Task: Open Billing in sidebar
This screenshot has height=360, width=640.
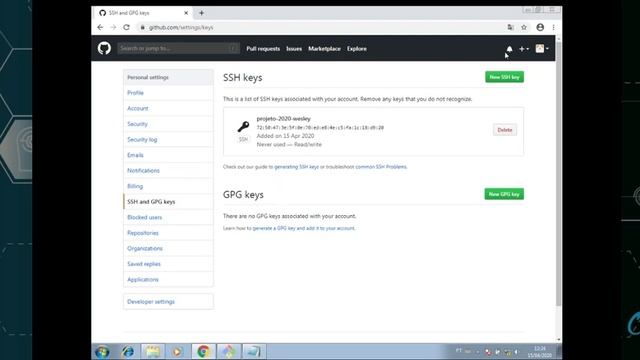Action: pyautogui.click(x=168, y=186)
